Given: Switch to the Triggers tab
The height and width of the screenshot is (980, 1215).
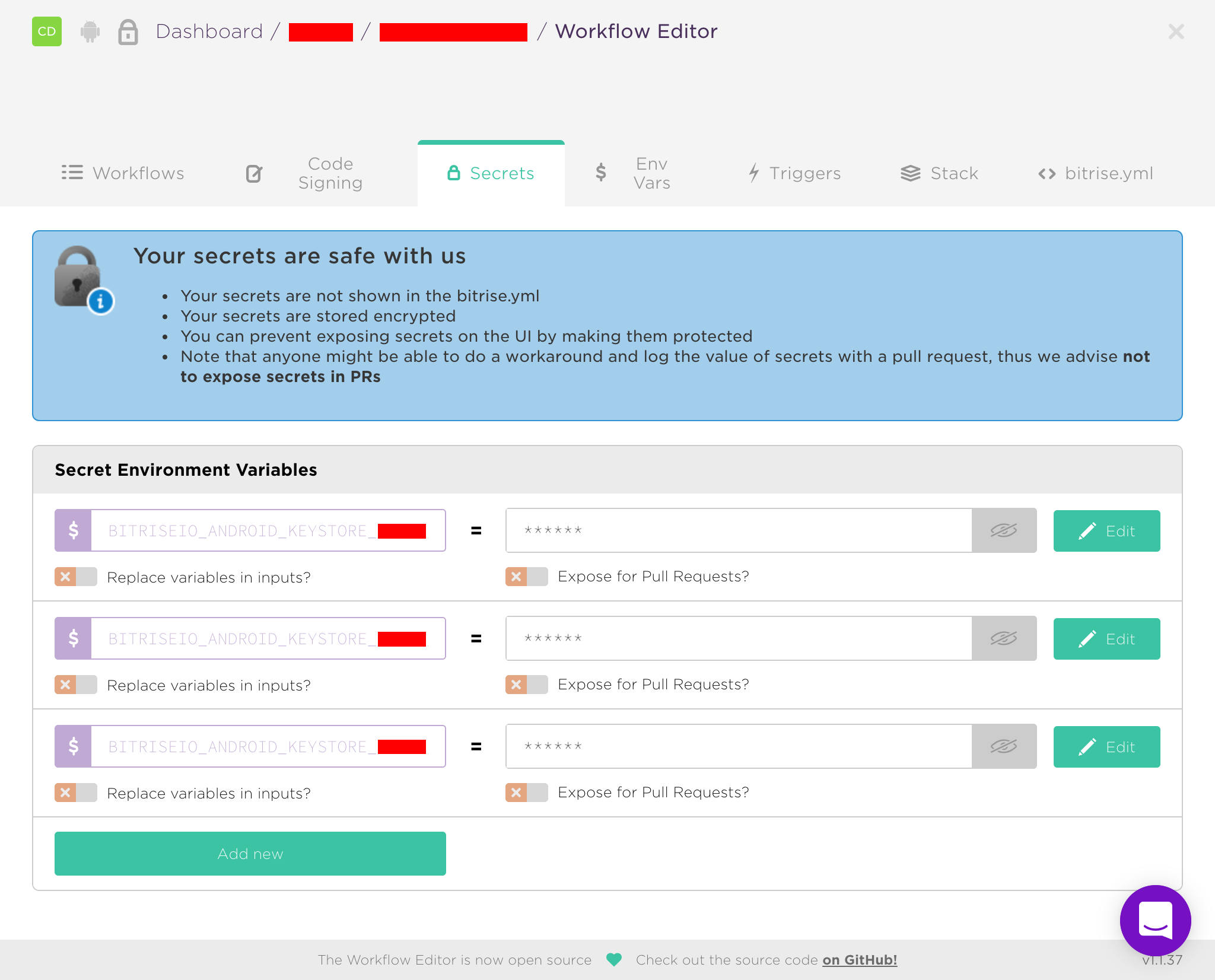Looking at the screenshot, I should (x=795, y=173).
